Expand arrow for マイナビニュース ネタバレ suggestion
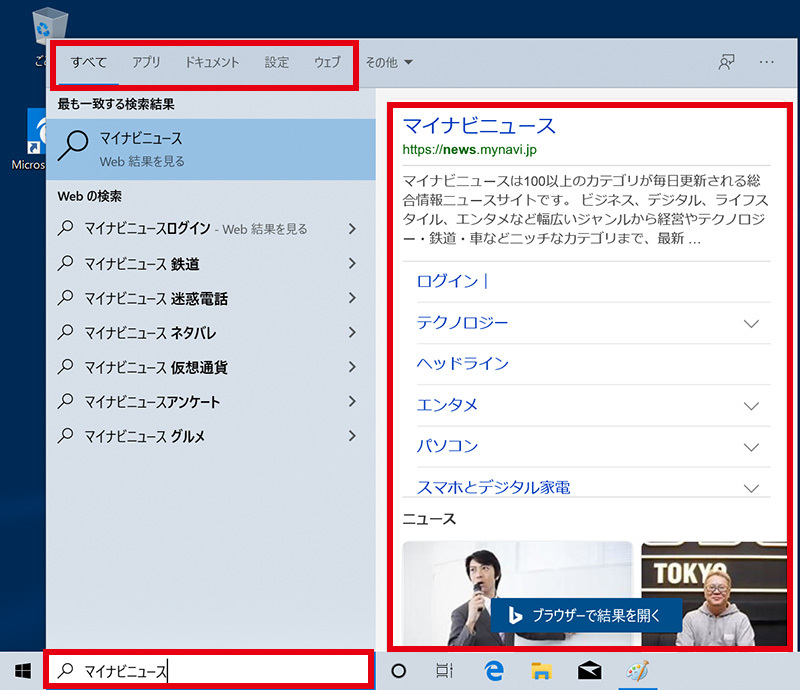Image resolution: width=800 pixels, height=690 pixels. pyautogui.click(x=352, y=332)
